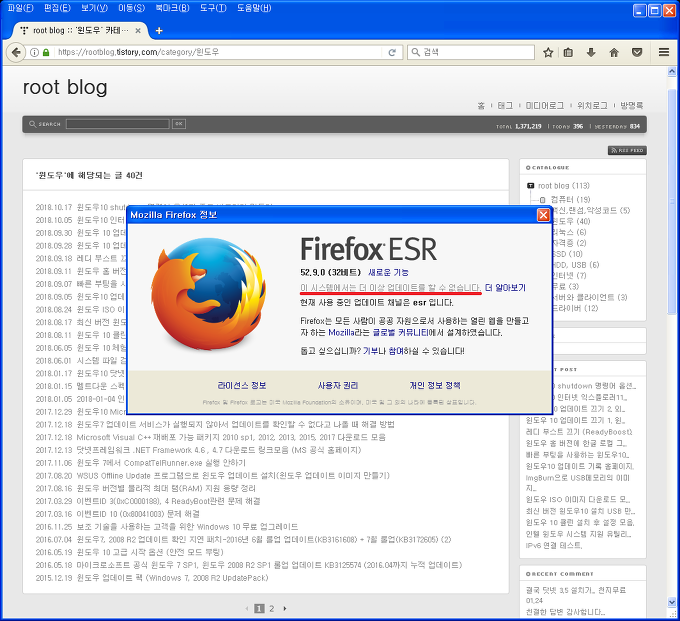Click the root blog title heading
The image size is (680, 621).
(x=65, y=87)
